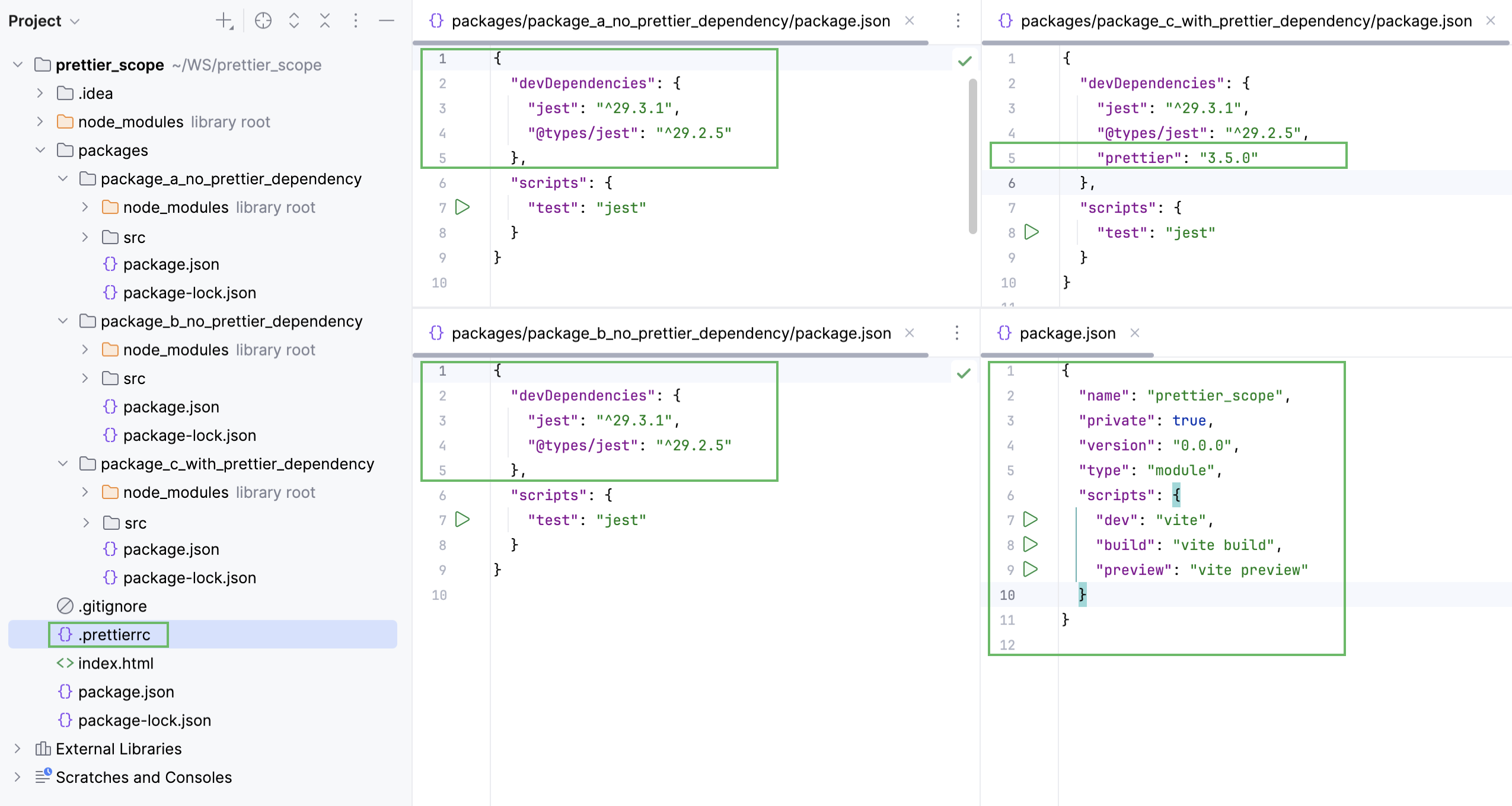Collapse the package_b_no_prettier_dependency folder
This screenshot has width=1512, height=806.
(x=63, y=321)
